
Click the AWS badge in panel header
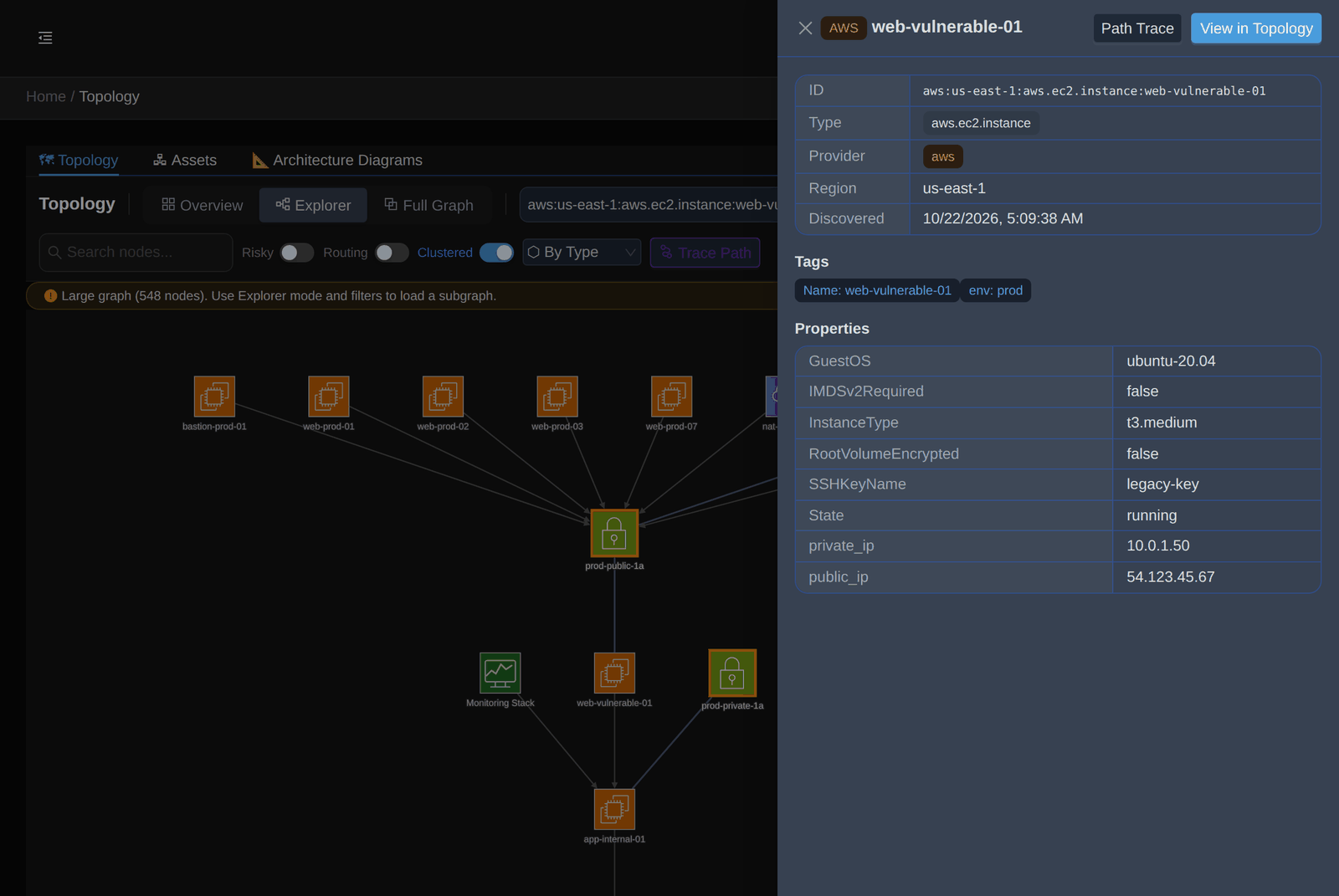844,28
